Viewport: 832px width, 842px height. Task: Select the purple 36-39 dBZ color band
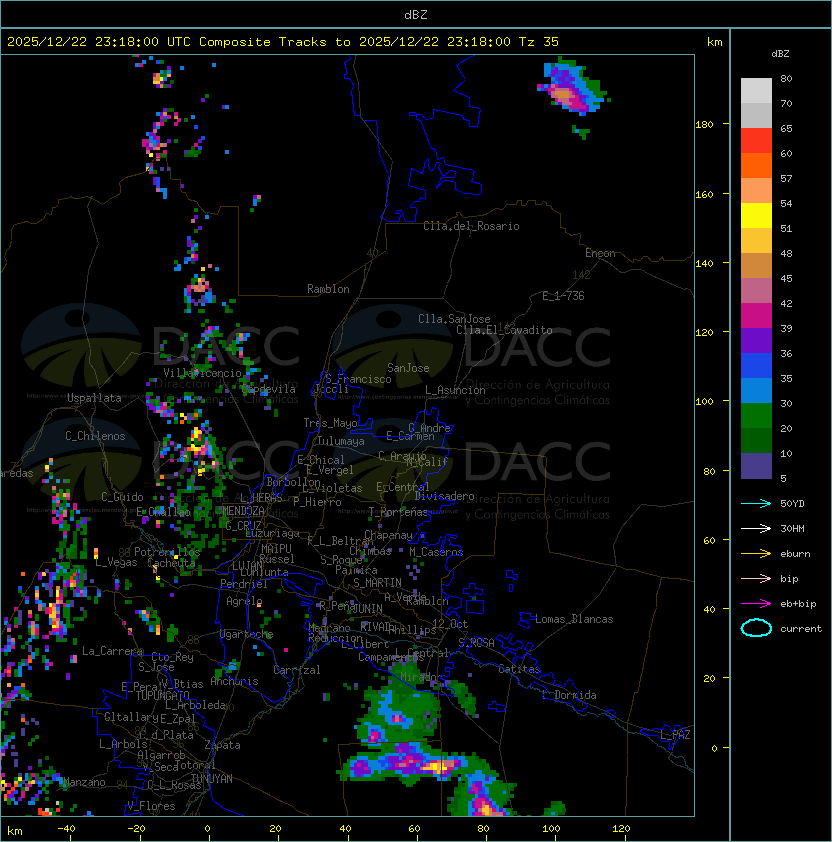[x=756, y=340]
